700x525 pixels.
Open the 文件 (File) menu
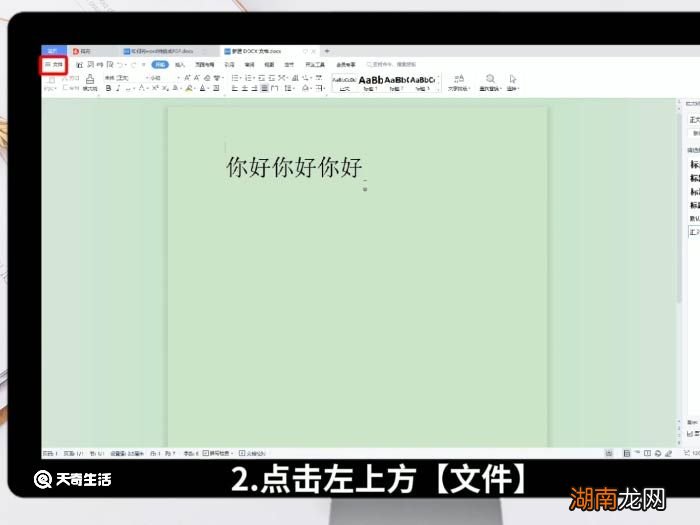54,65
